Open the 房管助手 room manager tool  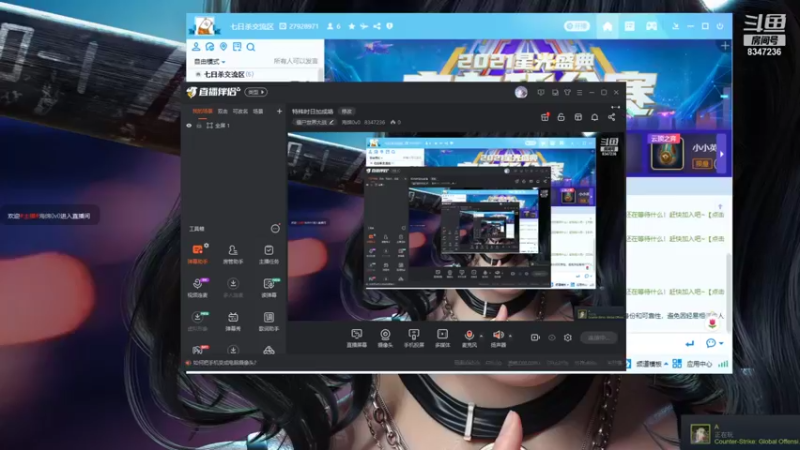(x=233, y=254)
